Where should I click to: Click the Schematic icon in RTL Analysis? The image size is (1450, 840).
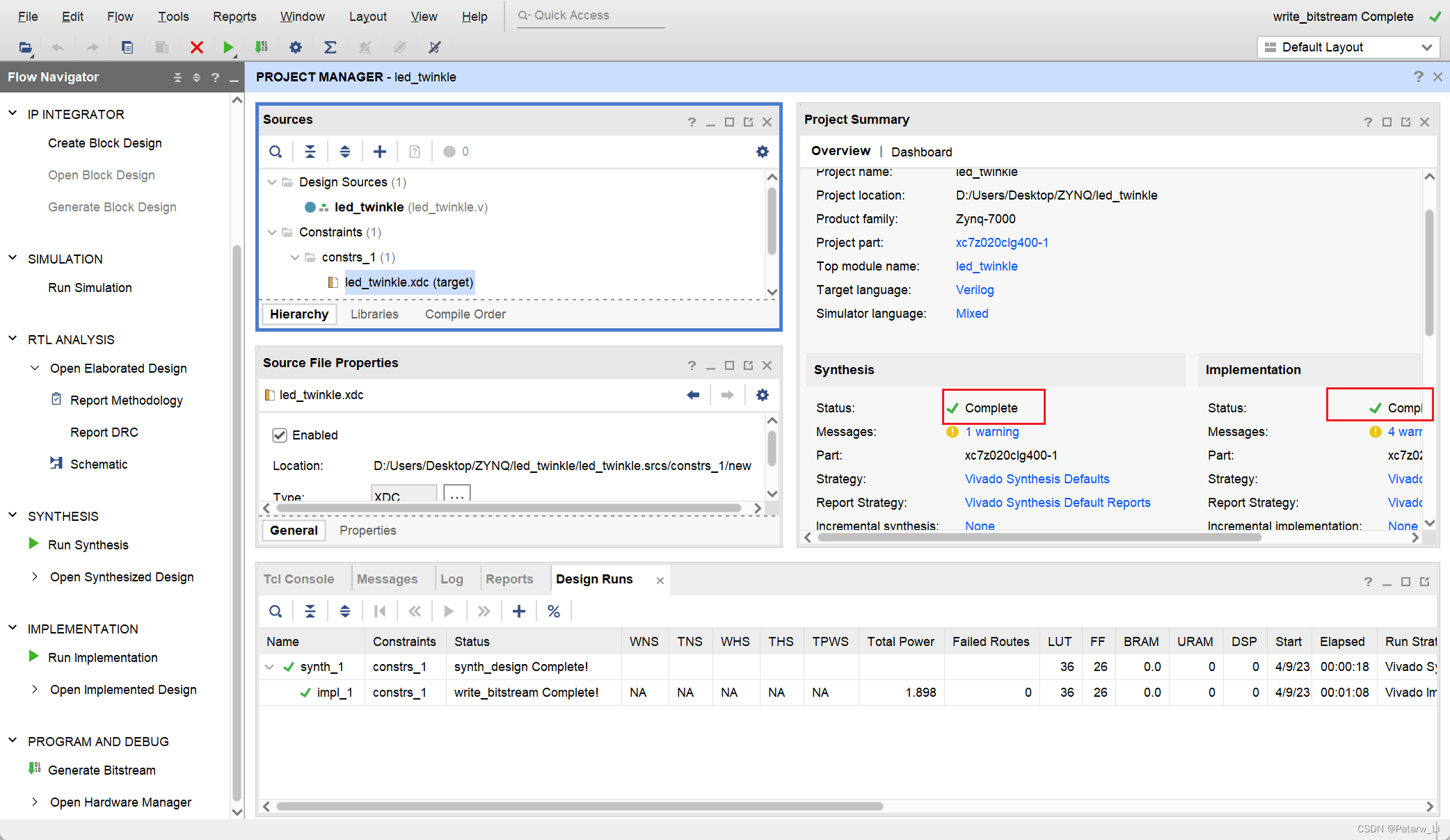56,463
